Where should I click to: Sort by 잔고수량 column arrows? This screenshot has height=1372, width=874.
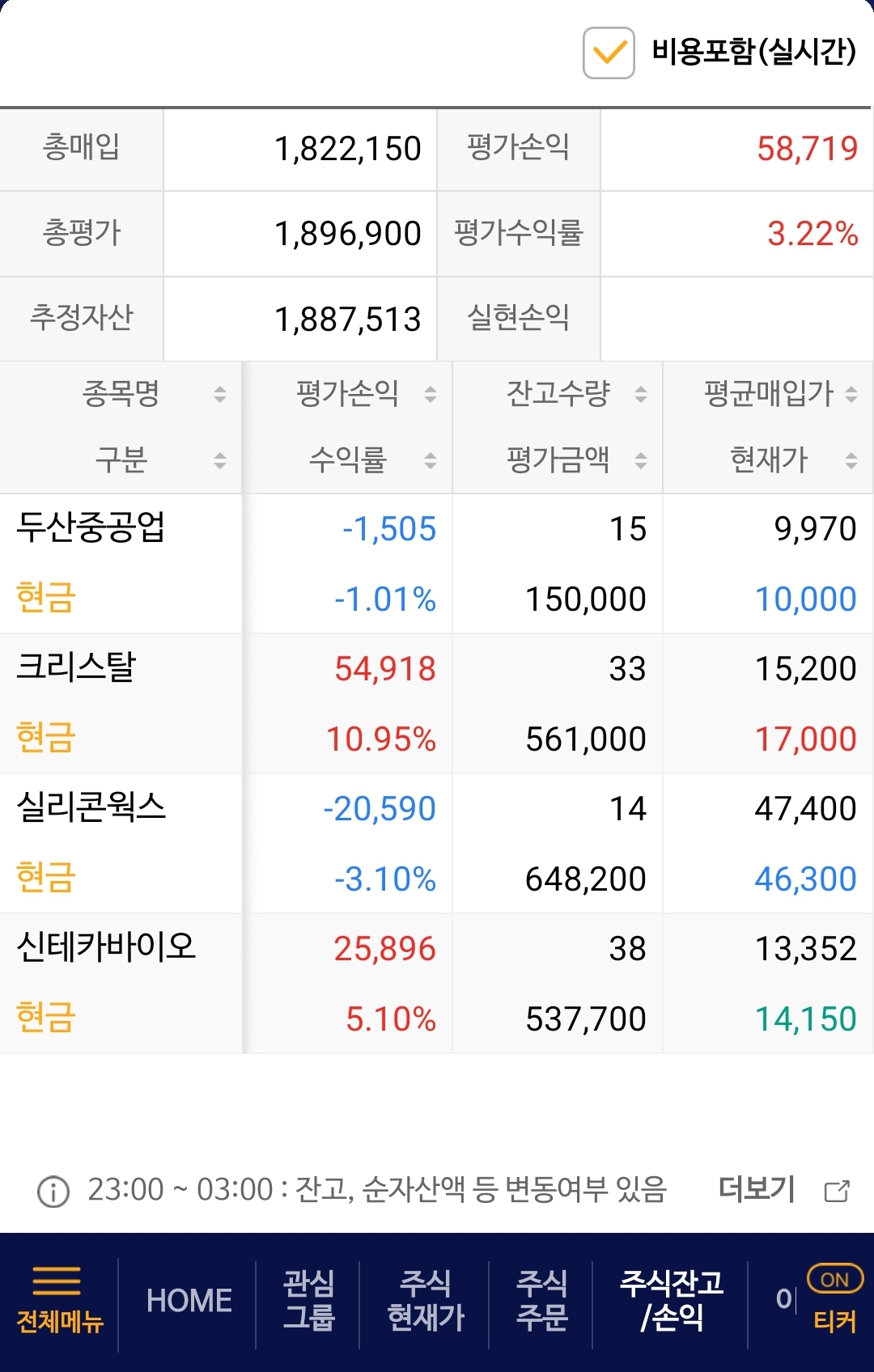pyautogui.click(x=641, y=395)
